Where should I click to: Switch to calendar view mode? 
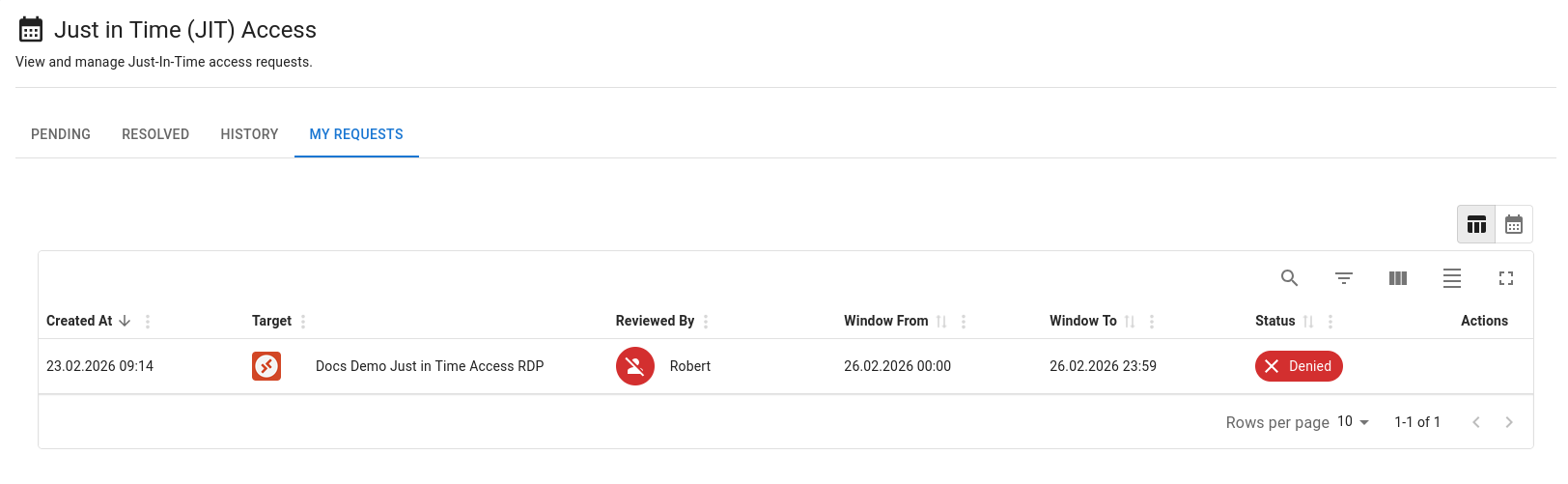tap(1513, 225)
